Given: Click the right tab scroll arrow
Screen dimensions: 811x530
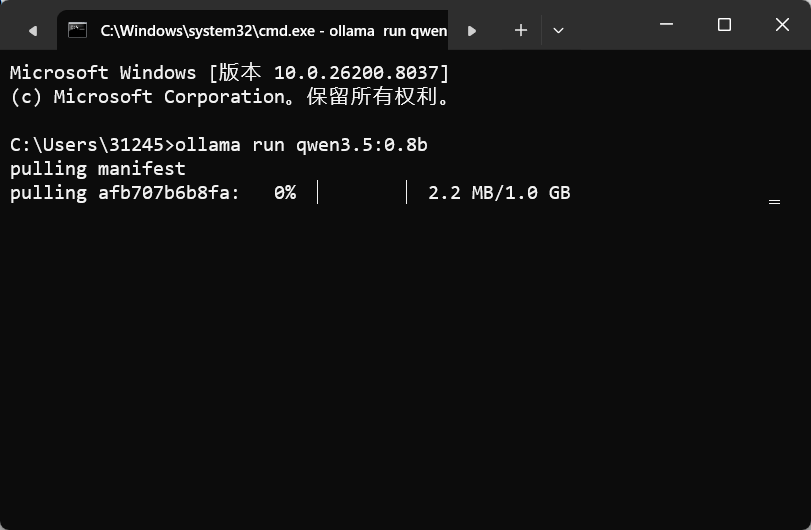Looking at the screenshot, I should click(x=471, y=31).
